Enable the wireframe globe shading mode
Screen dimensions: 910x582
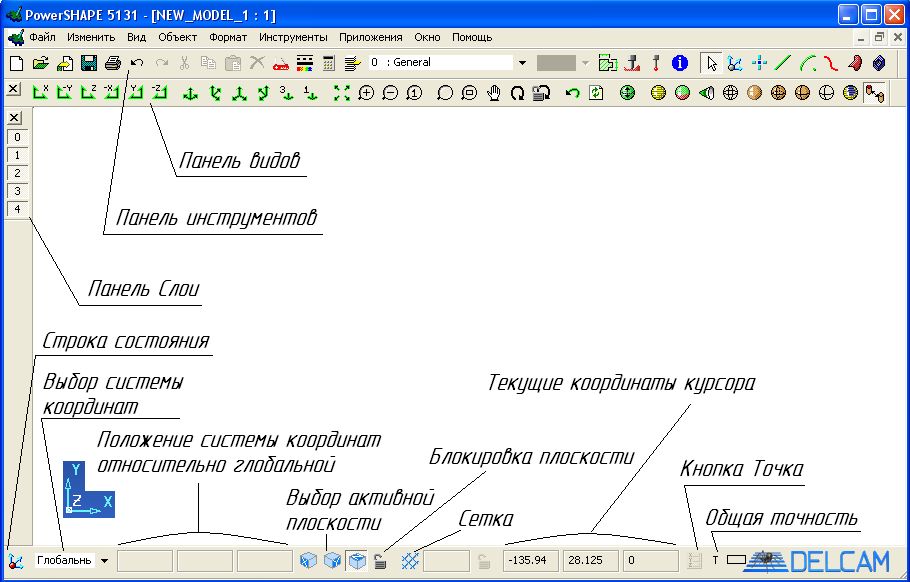click(730, 93)
